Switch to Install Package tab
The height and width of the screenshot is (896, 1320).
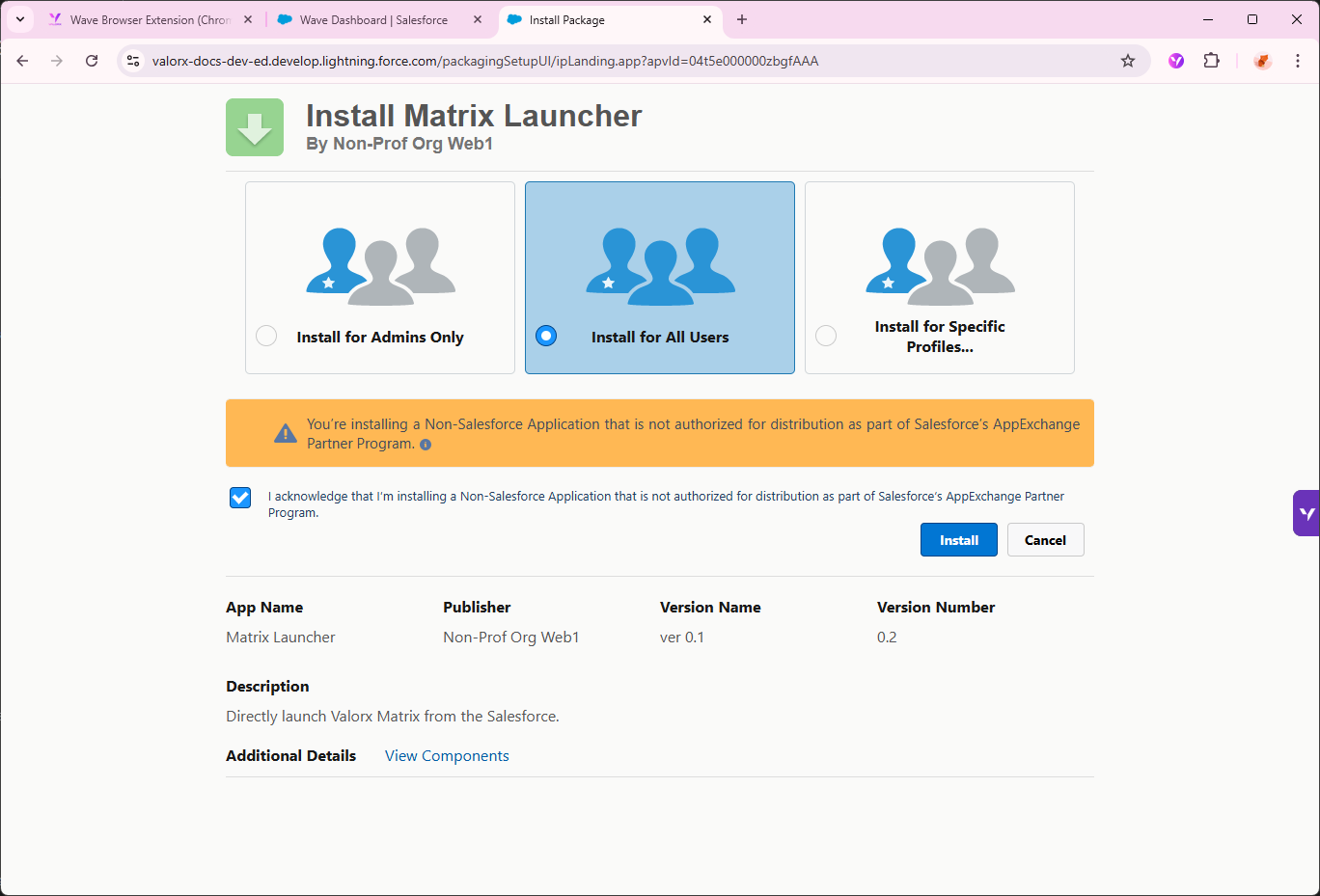click(610, 19)
